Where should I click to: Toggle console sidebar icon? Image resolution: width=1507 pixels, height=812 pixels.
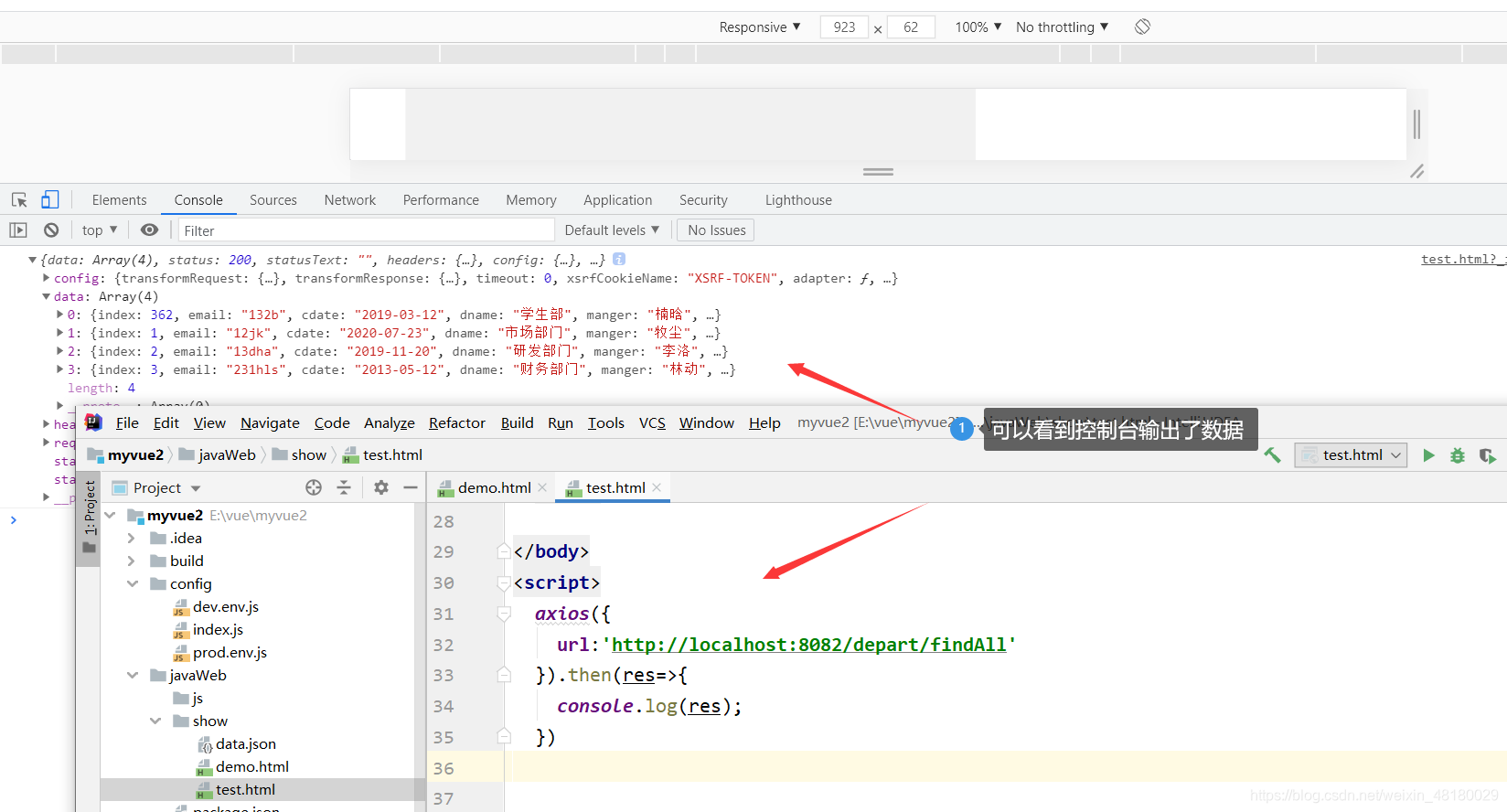click(18, 230)
